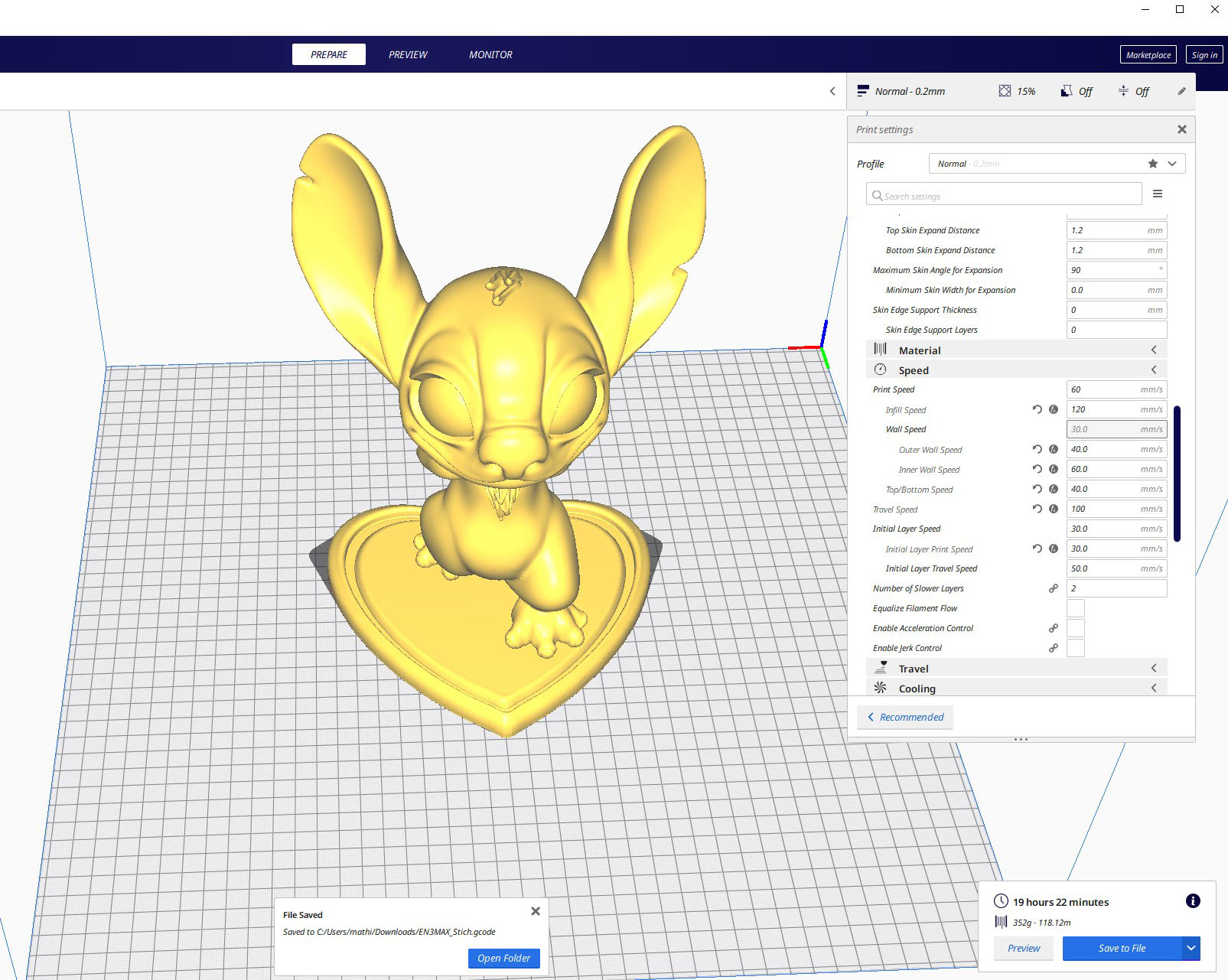The image size is (1228, 980).
Task: Open the Marketplace
Action: (1148, 54)
